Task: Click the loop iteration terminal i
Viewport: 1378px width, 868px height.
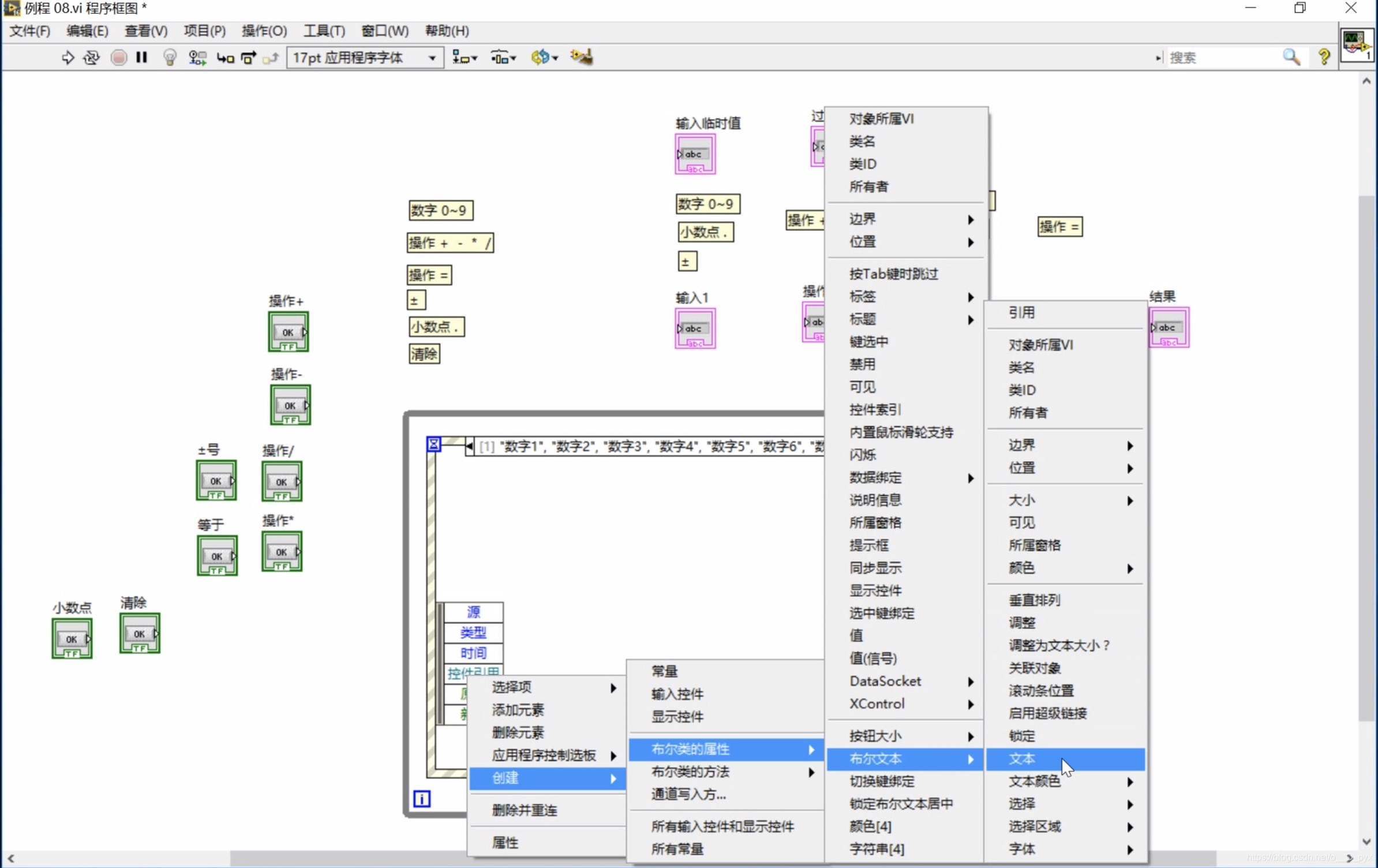Action: click(422, 799)
